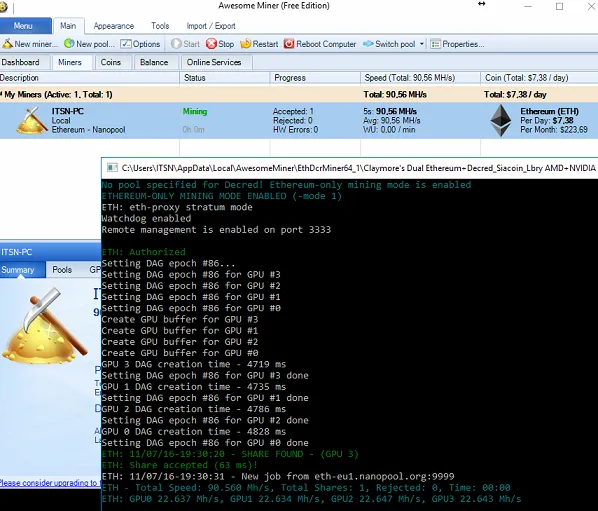598x511 pixels.
Task: Stop the miner with the red Stop icon
Action: coord(211,44)
